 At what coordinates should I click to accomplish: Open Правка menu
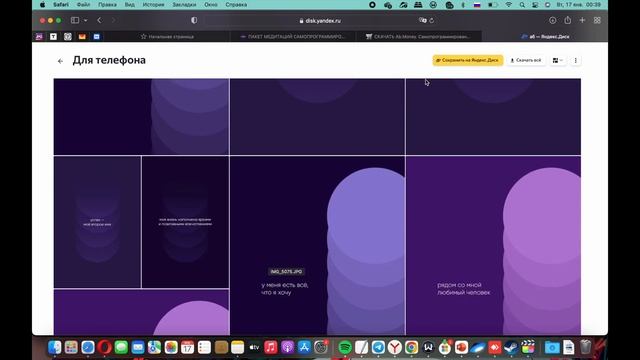click(107, 4)
